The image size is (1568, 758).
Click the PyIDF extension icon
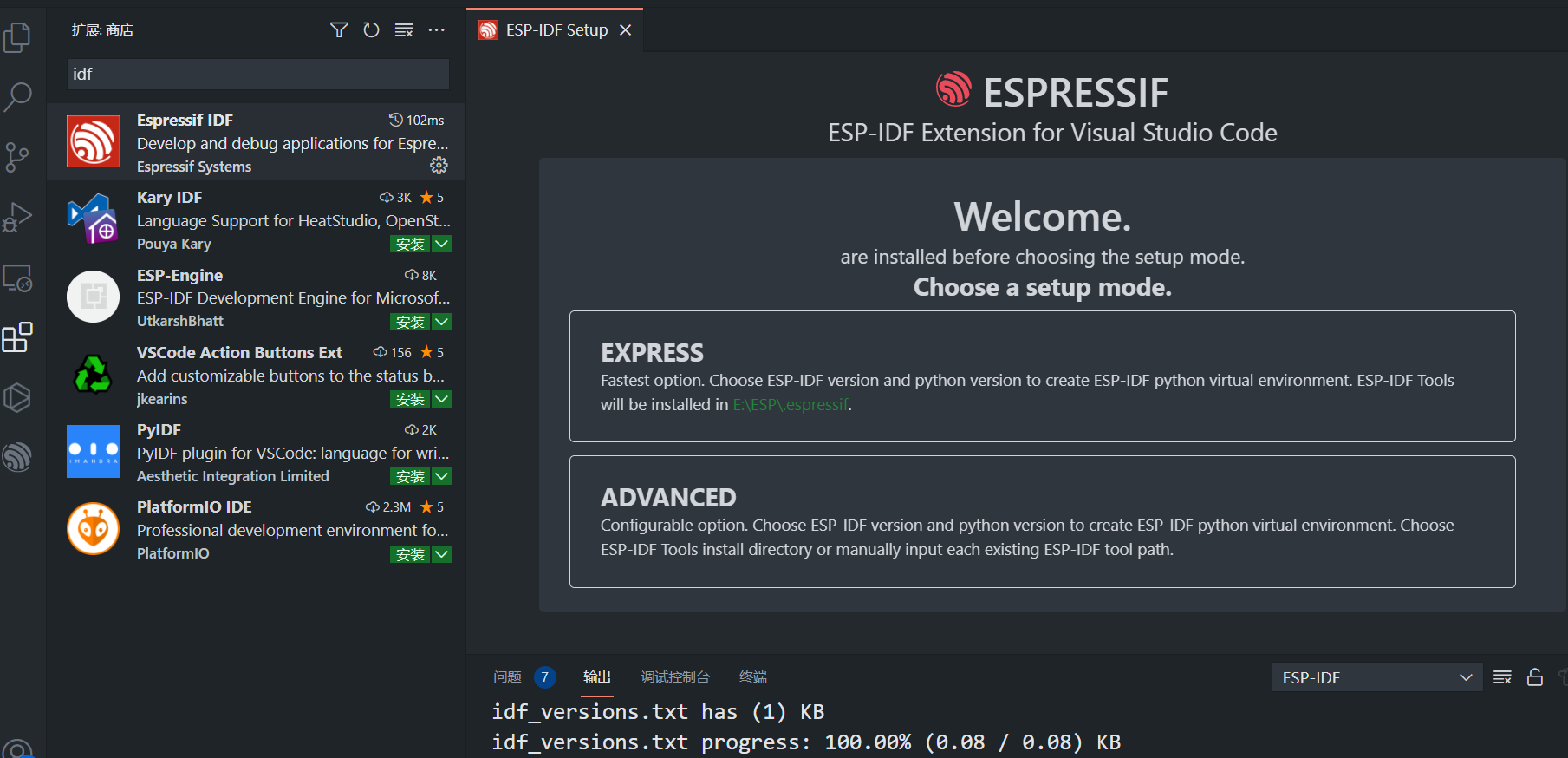pyautogui.click(x=94, y=451)
